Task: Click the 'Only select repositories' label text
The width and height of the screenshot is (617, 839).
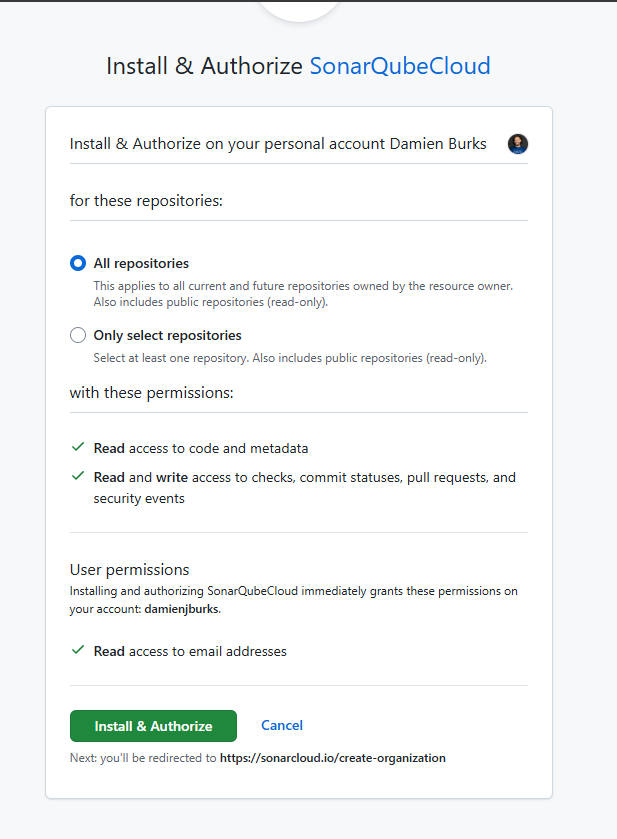Action: 167,336
